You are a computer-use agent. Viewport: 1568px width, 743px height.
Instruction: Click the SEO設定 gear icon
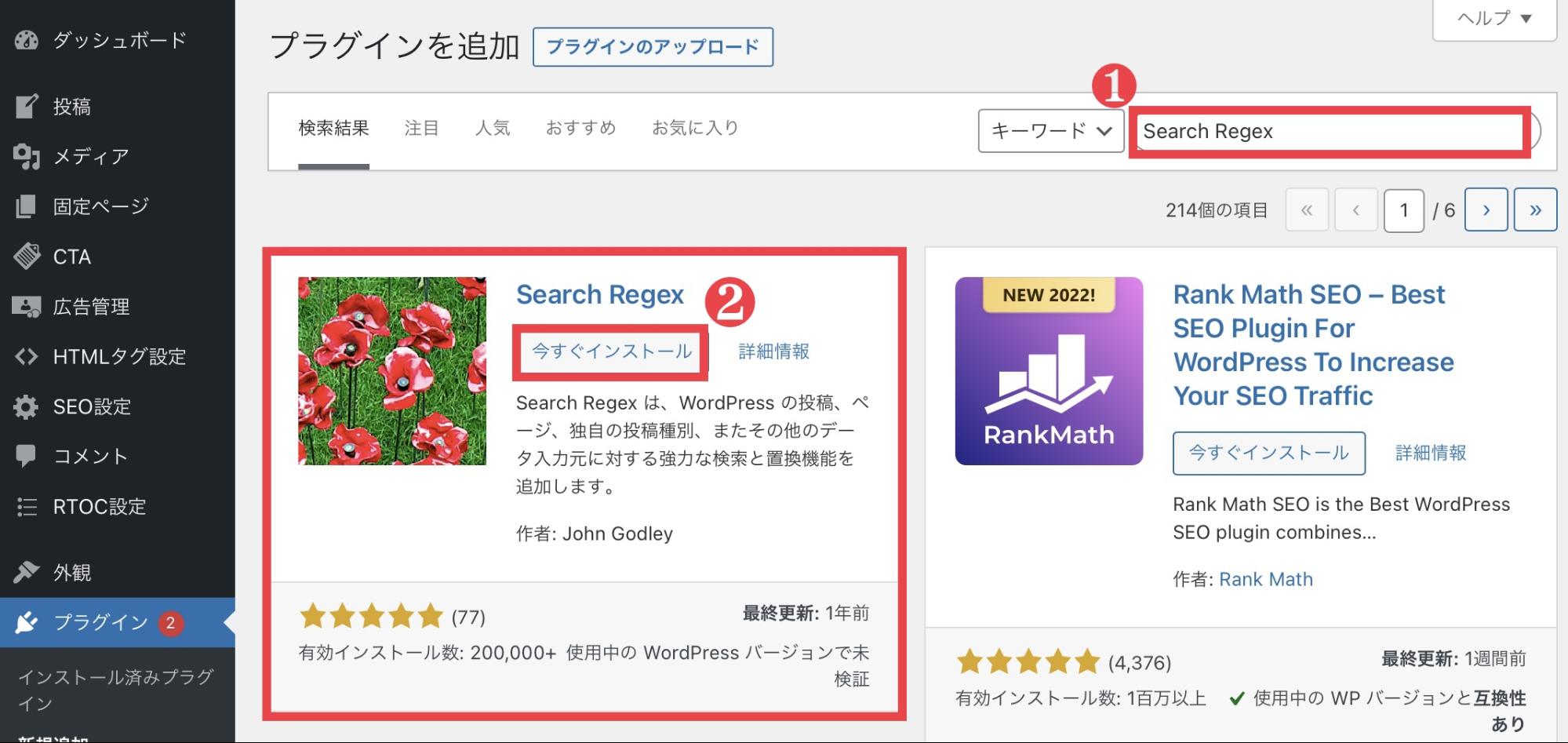coord(26,406)
